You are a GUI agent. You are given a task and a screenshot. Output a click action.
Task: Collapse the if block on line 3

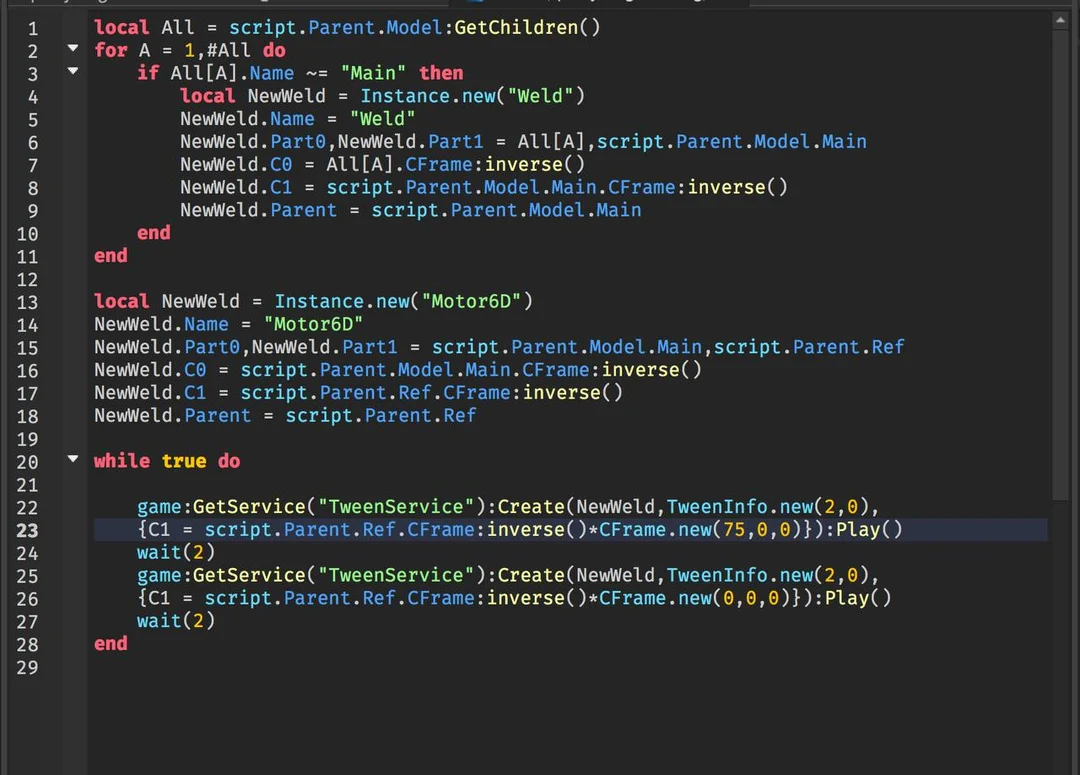pos(72,72)
